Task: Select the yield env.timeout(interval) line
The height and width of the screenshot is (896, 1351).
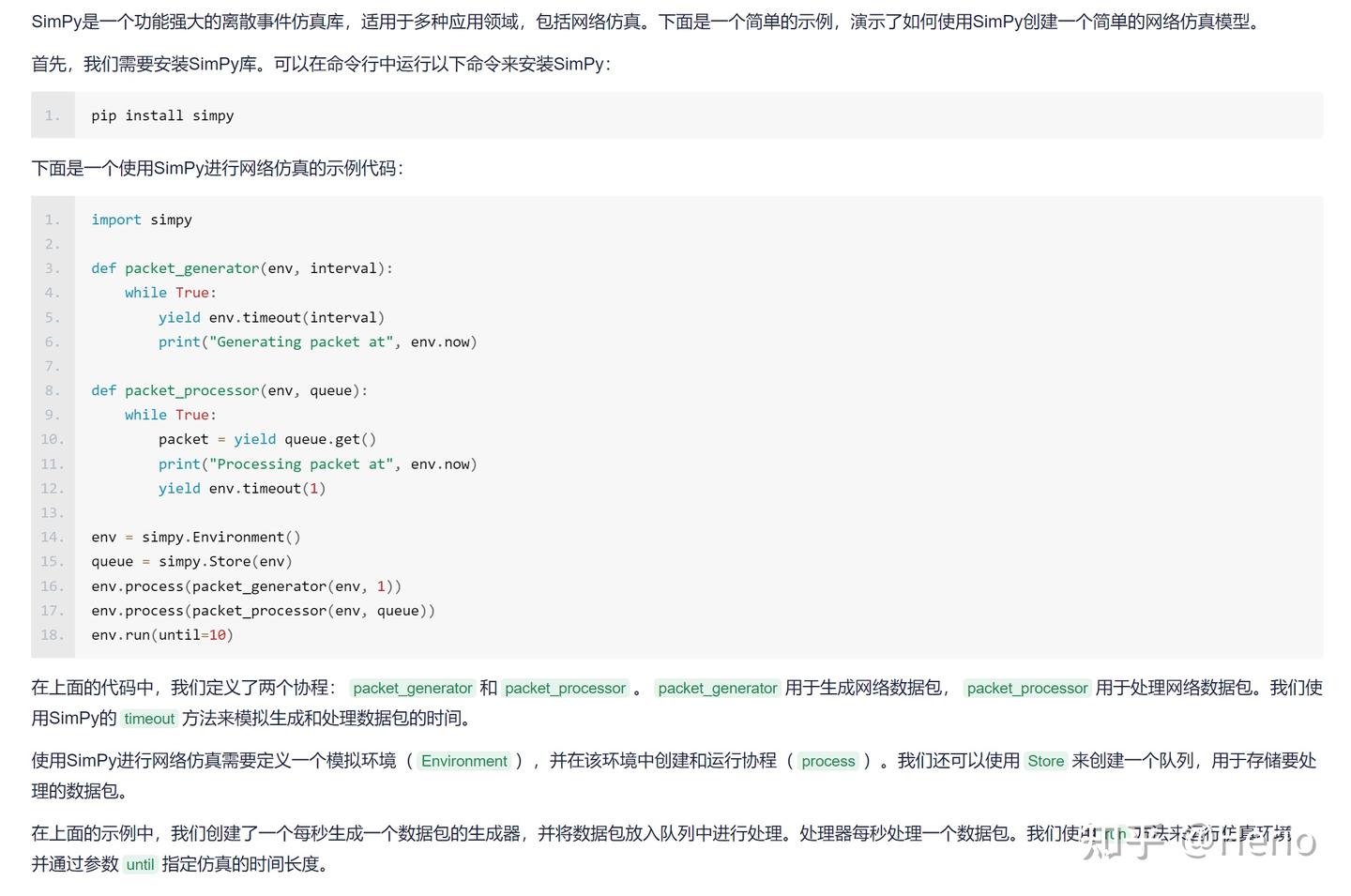Action: (x=271, y=317)
